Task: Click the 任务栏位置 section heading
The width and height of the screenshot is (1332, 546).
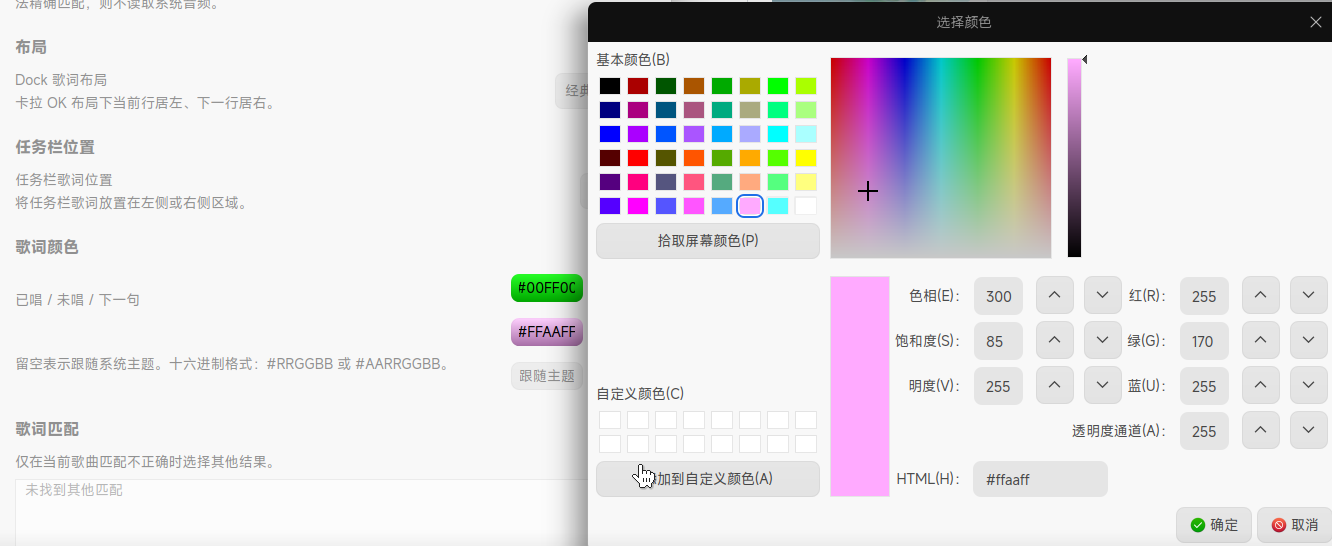Action: pos(55,147)
